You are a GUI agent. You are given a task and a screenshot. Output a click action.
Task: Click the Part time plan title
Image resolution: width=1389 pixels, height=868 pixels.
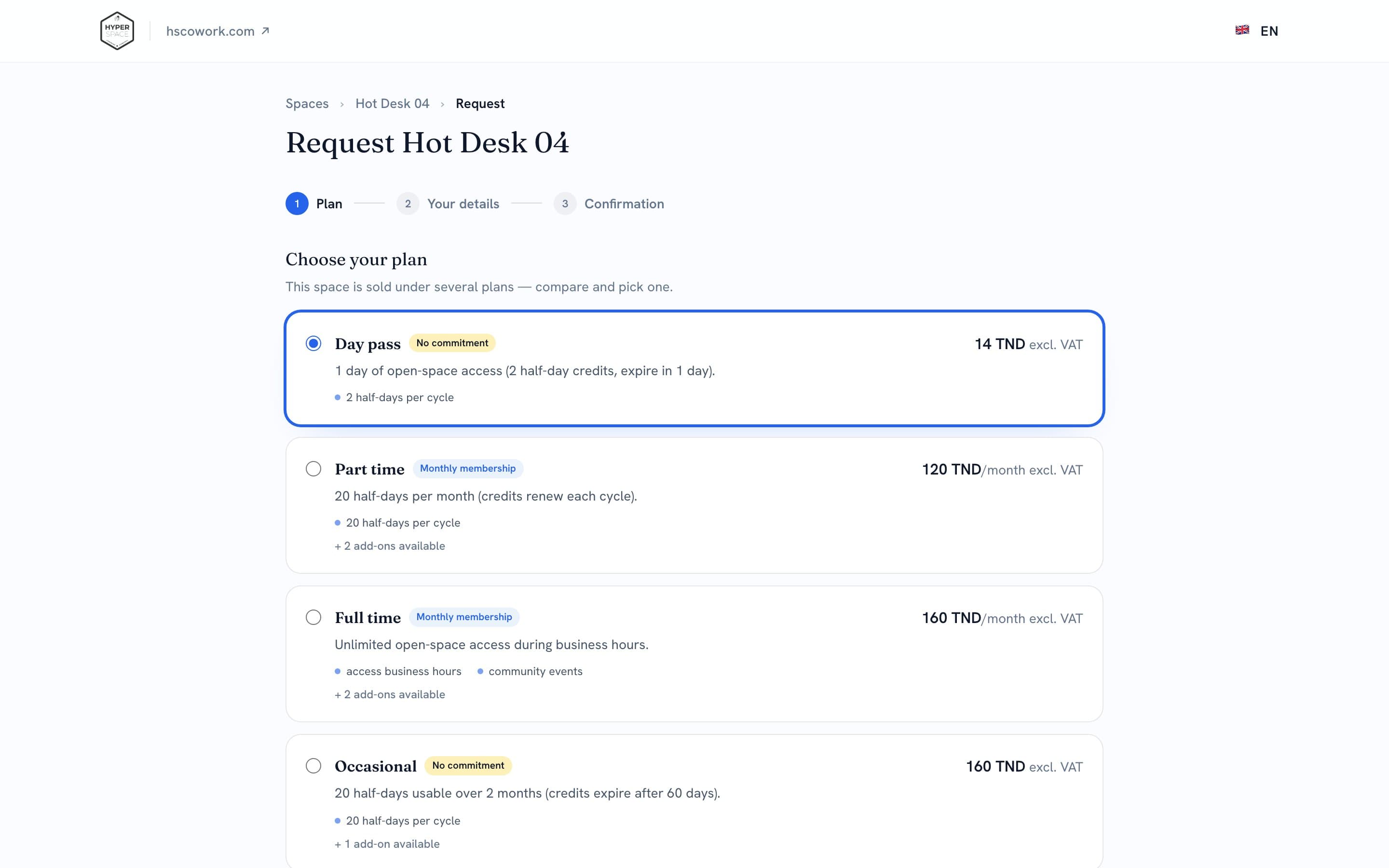pyautogui.click(x=369, y=469)
